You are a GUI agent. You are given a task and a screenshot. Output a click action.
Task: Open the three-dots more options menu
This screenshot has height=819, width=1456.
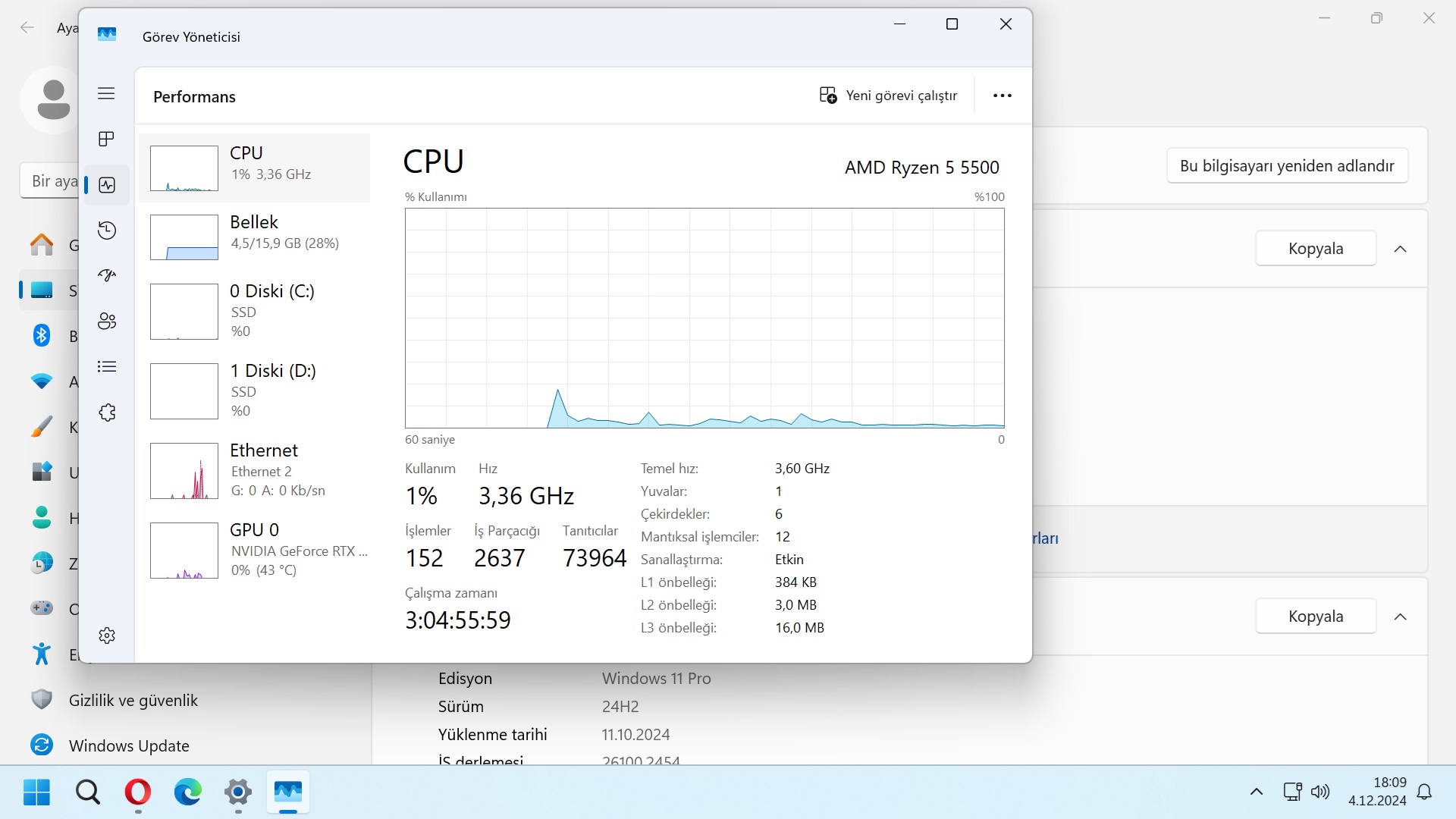1002,96
